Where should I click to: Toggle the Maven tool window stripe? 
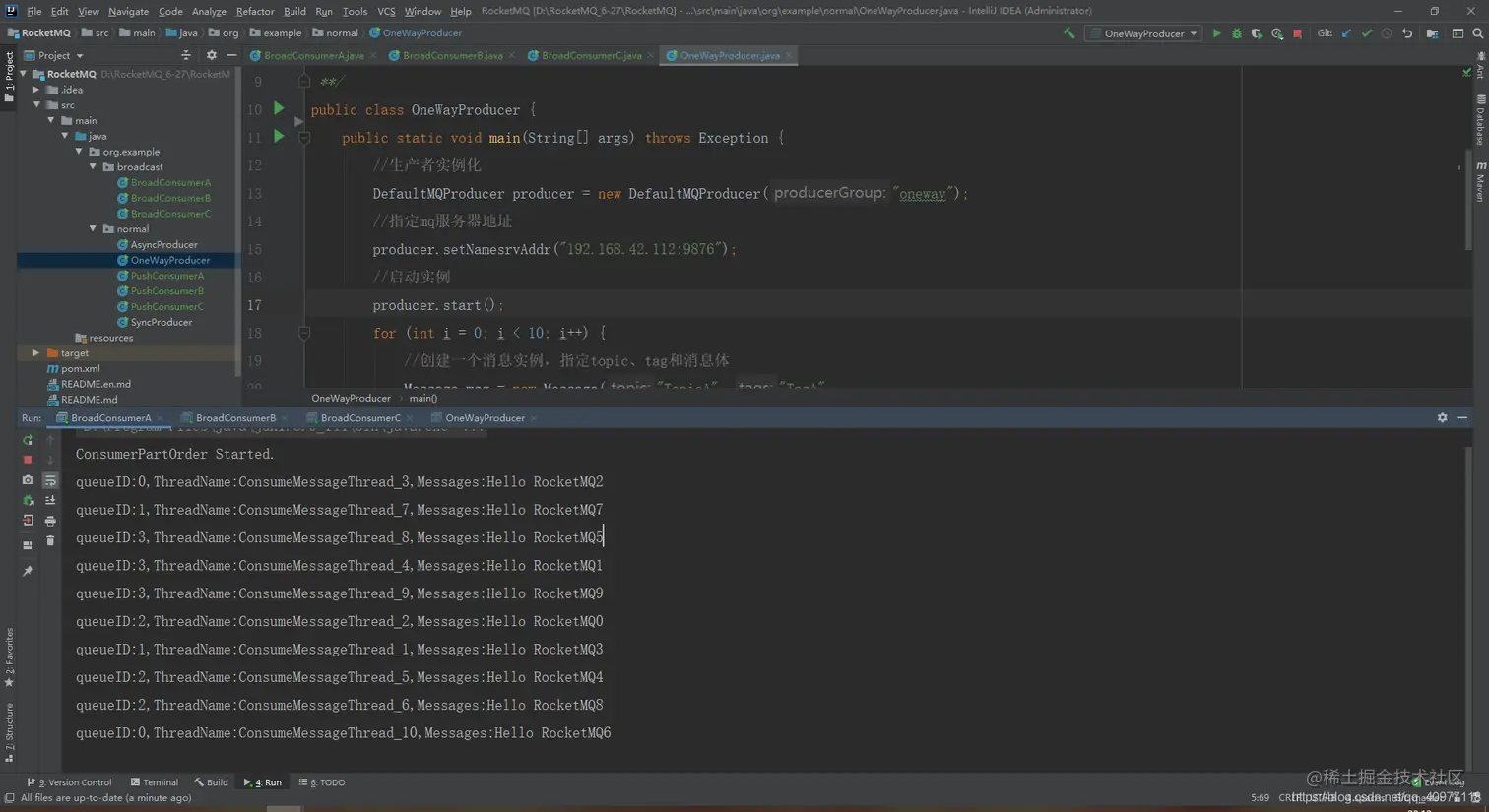pos(1480,182)
